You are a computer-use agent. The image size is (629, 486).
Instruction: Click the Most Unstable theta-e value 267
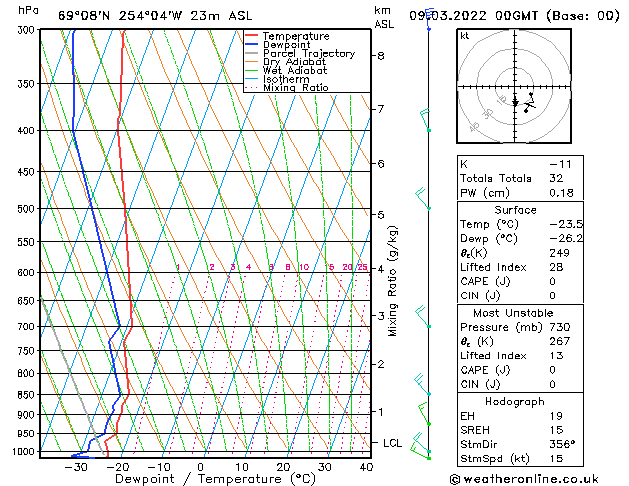[560, 341]
